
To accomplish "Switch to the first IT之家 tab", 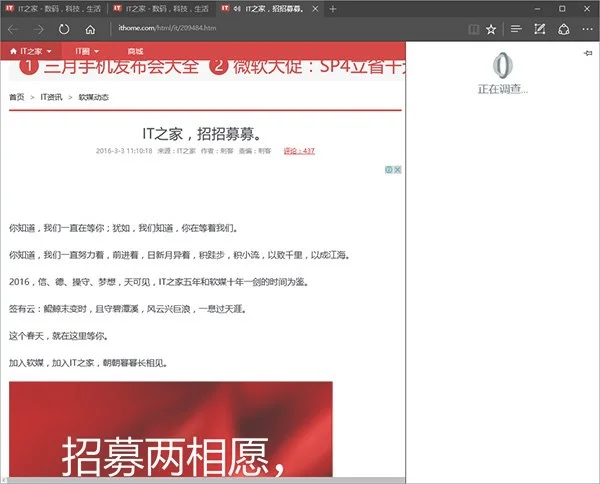I will 54,9.
